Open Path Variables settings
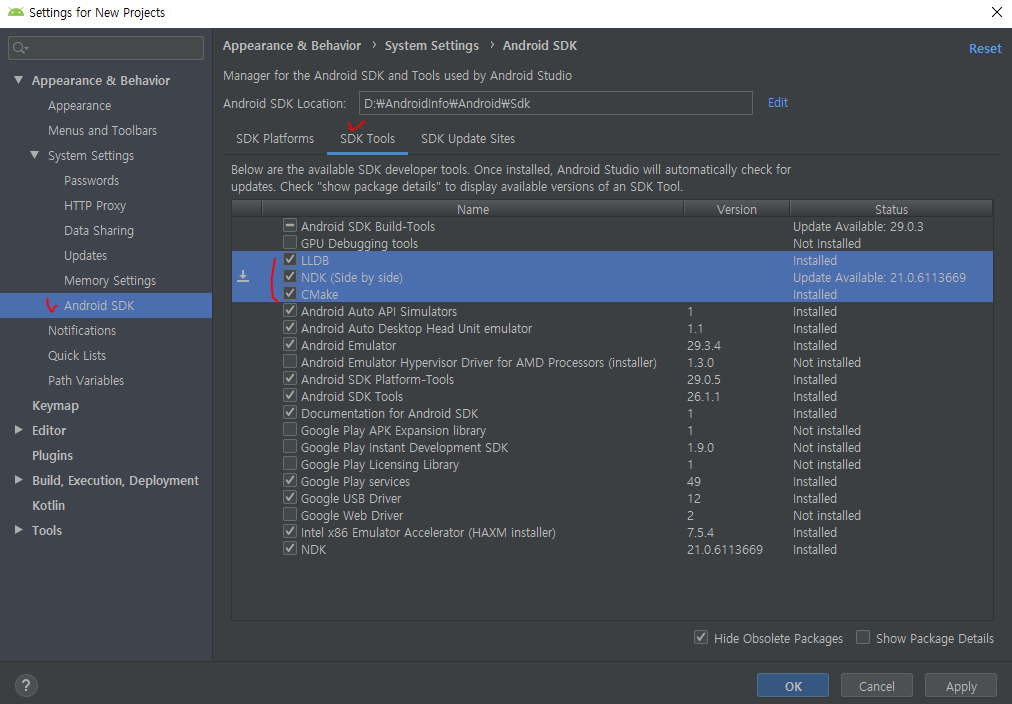Image resolution: width=1012 pixels, height=704 pixels. point(86,381)
